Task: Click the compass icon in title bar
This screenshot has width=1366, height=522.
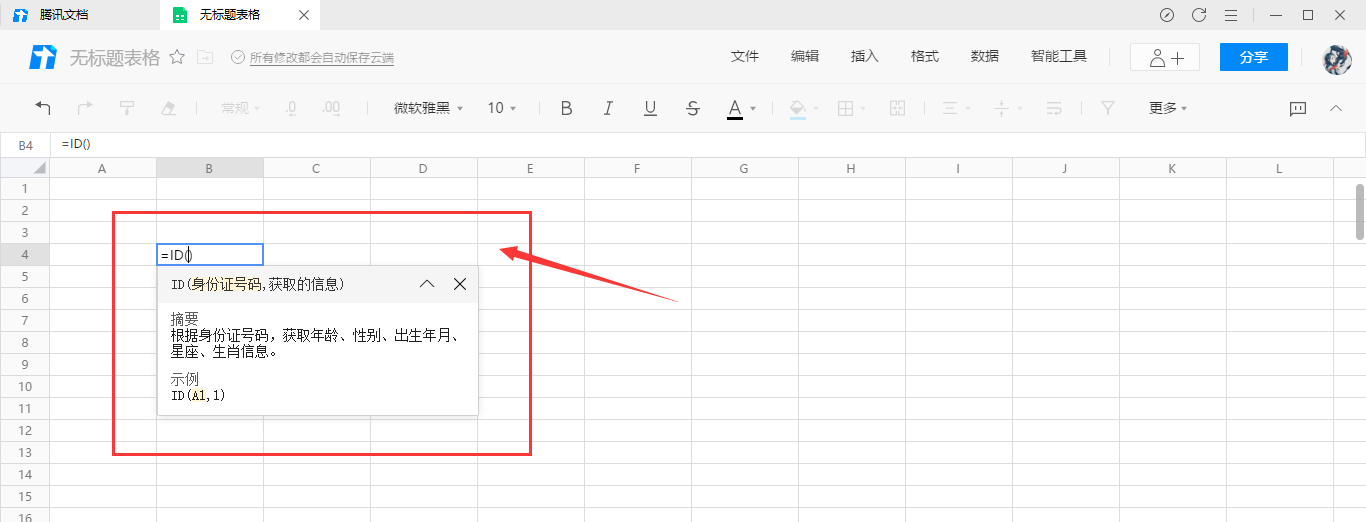Action: [1166, 15]
